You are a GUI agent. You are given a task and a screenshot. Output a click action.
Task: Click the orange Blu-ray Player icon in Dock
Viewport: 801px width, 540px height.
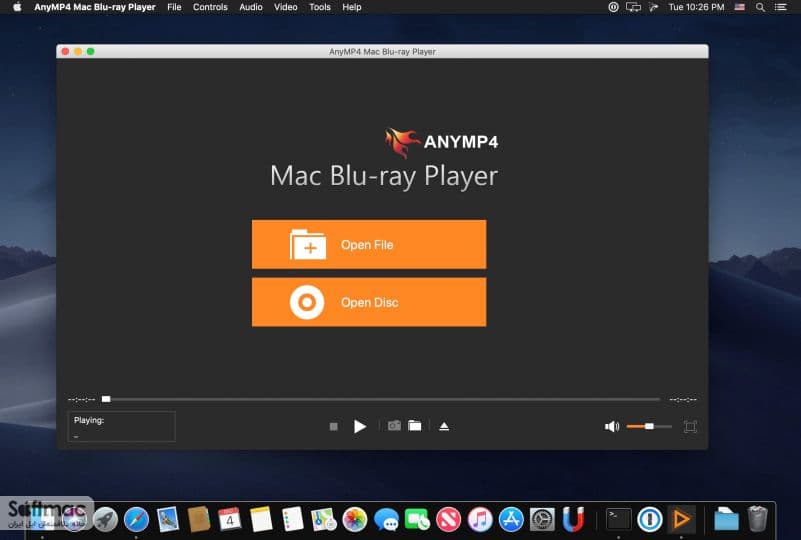click(681, 520)
